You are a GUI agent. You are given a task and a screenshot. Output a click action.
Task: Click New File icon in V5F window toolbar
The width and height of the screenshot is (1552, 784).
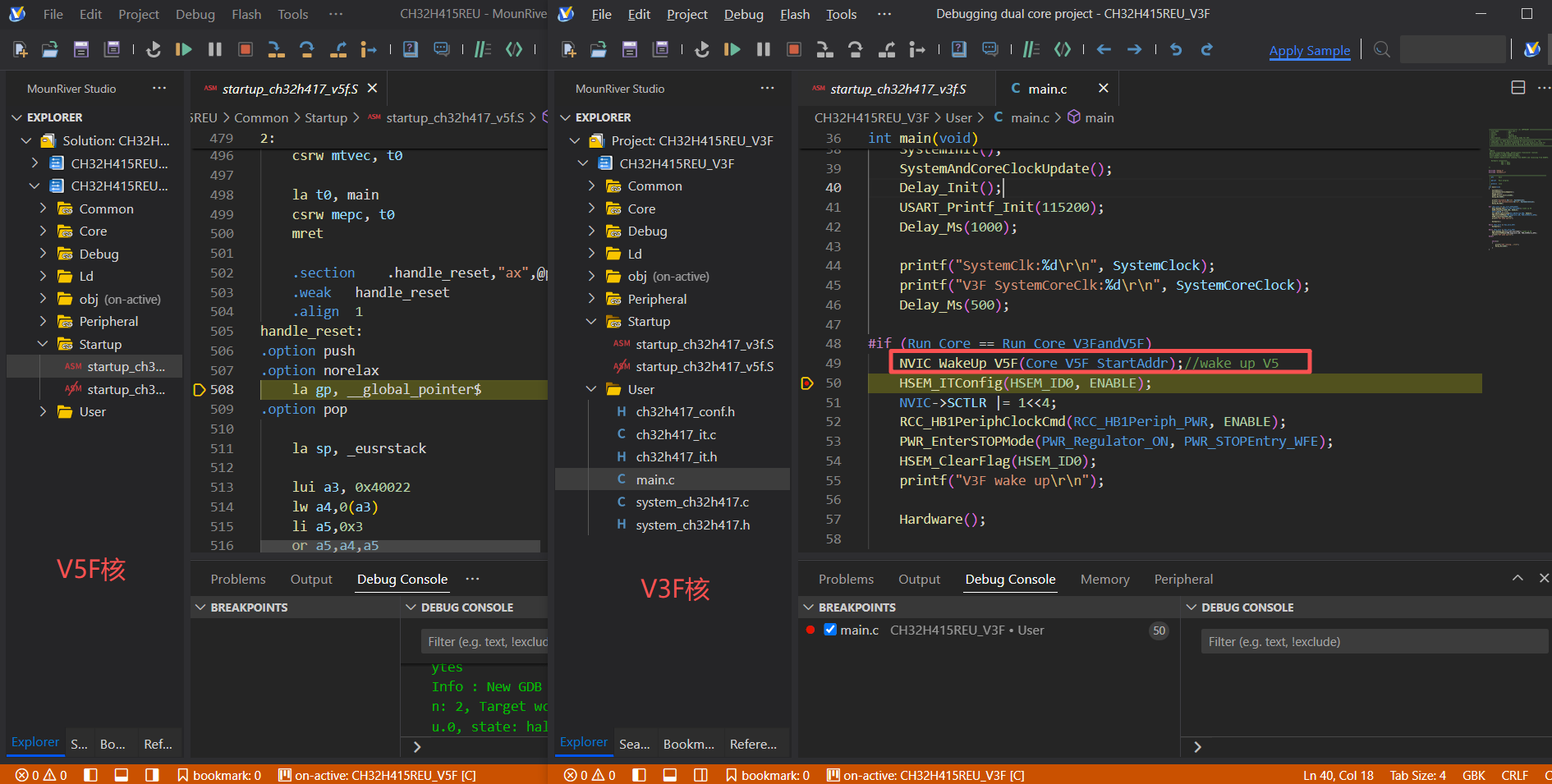coord(21,49)
